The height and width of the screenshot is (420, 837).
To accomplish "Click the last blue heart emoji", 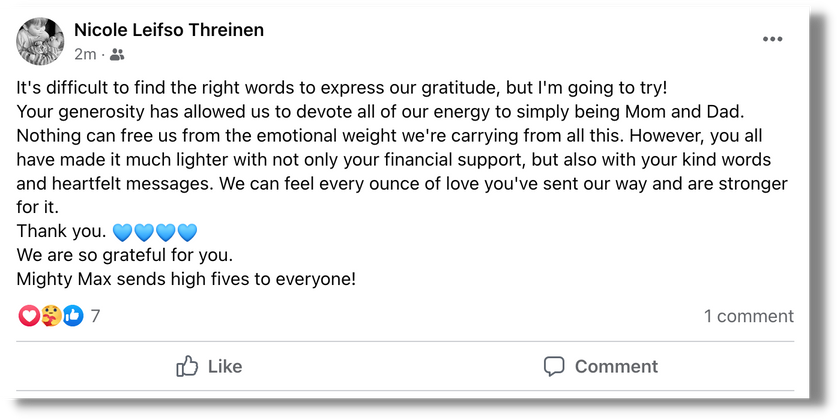I will [x=187, y=232].
